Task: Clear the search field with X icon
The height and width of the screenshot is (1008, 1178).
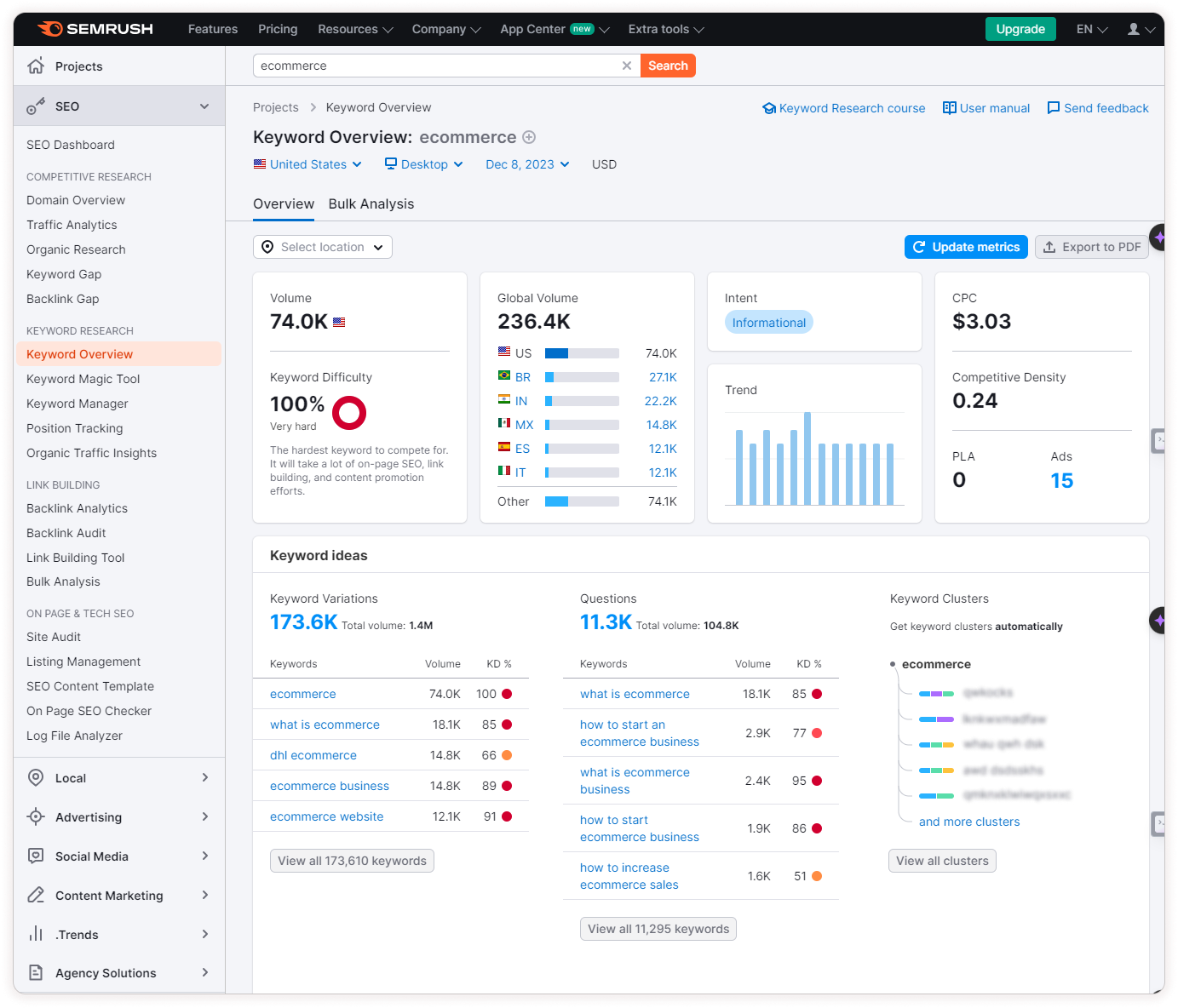Action: tap(627, 66)
